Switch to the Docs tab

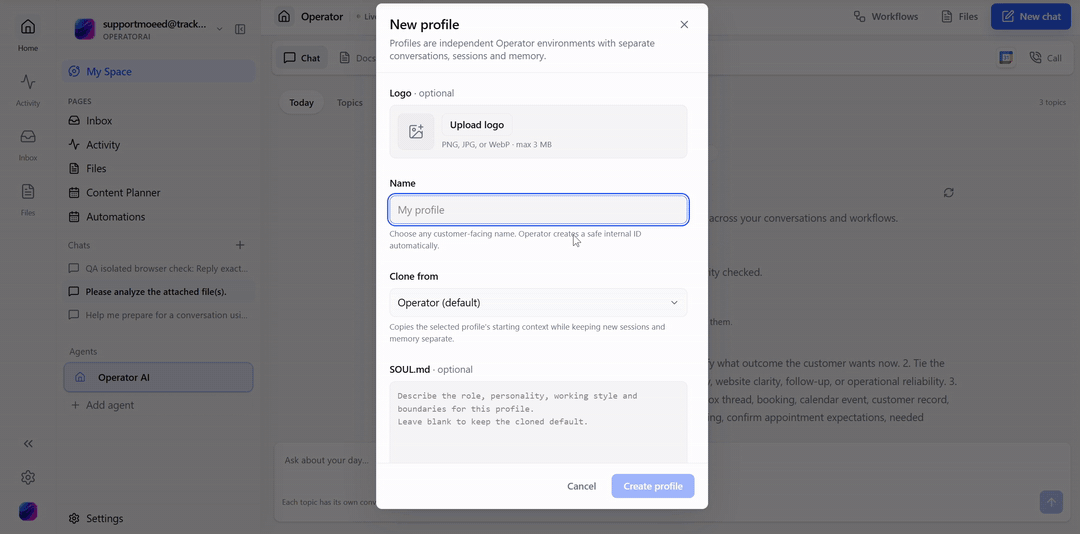click(x=357, y=58)
